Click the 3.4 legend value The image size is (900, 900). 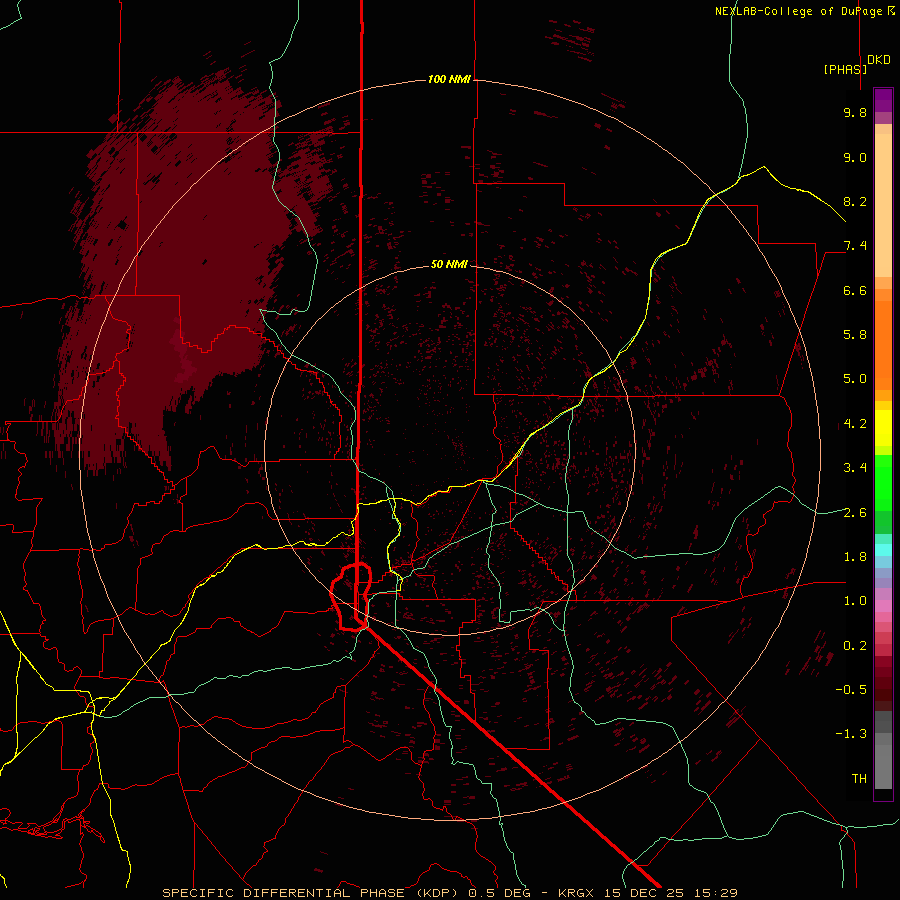pos(855,468)
